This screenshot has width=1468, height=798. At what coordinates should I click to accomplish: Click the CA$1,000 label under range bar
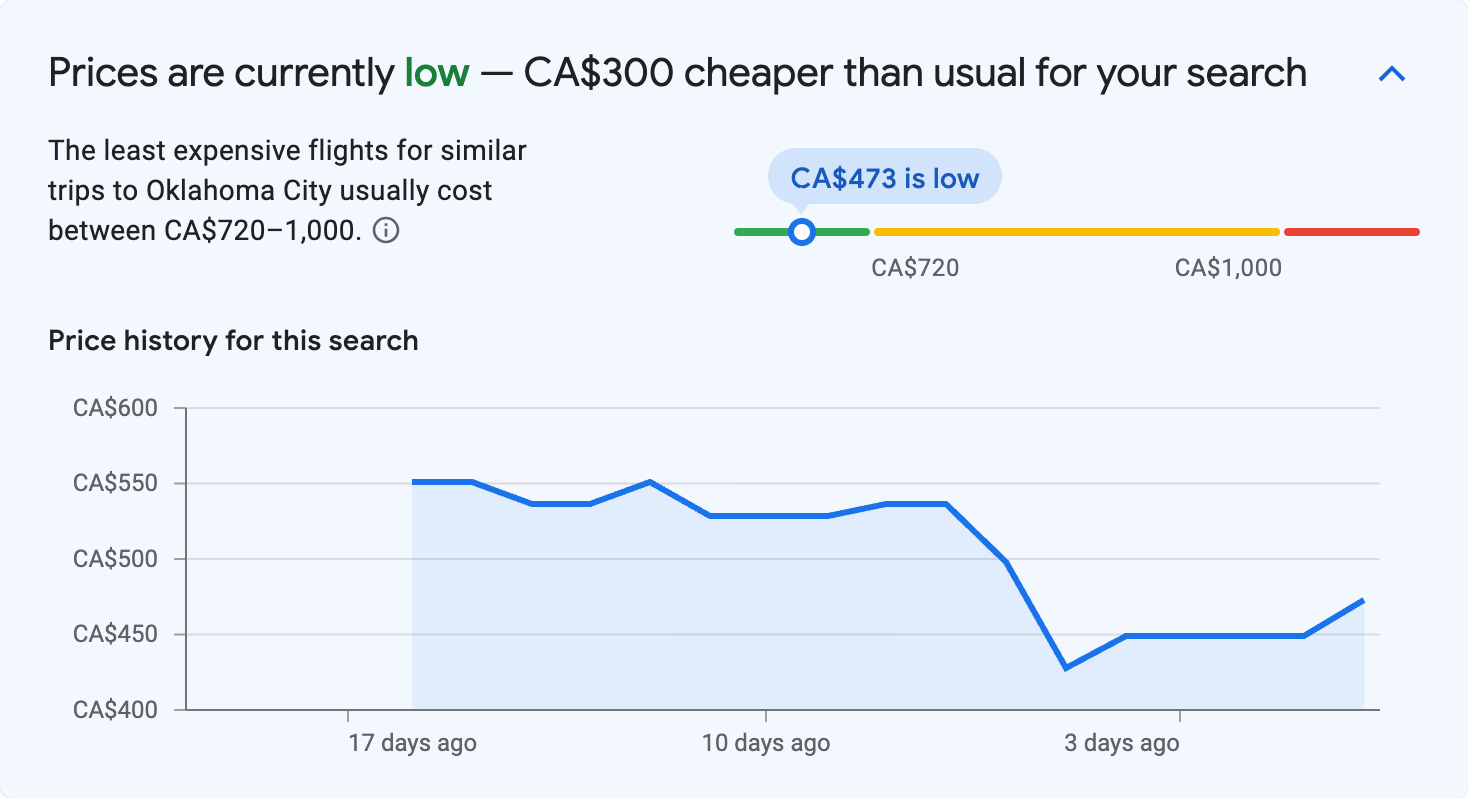1228,268
